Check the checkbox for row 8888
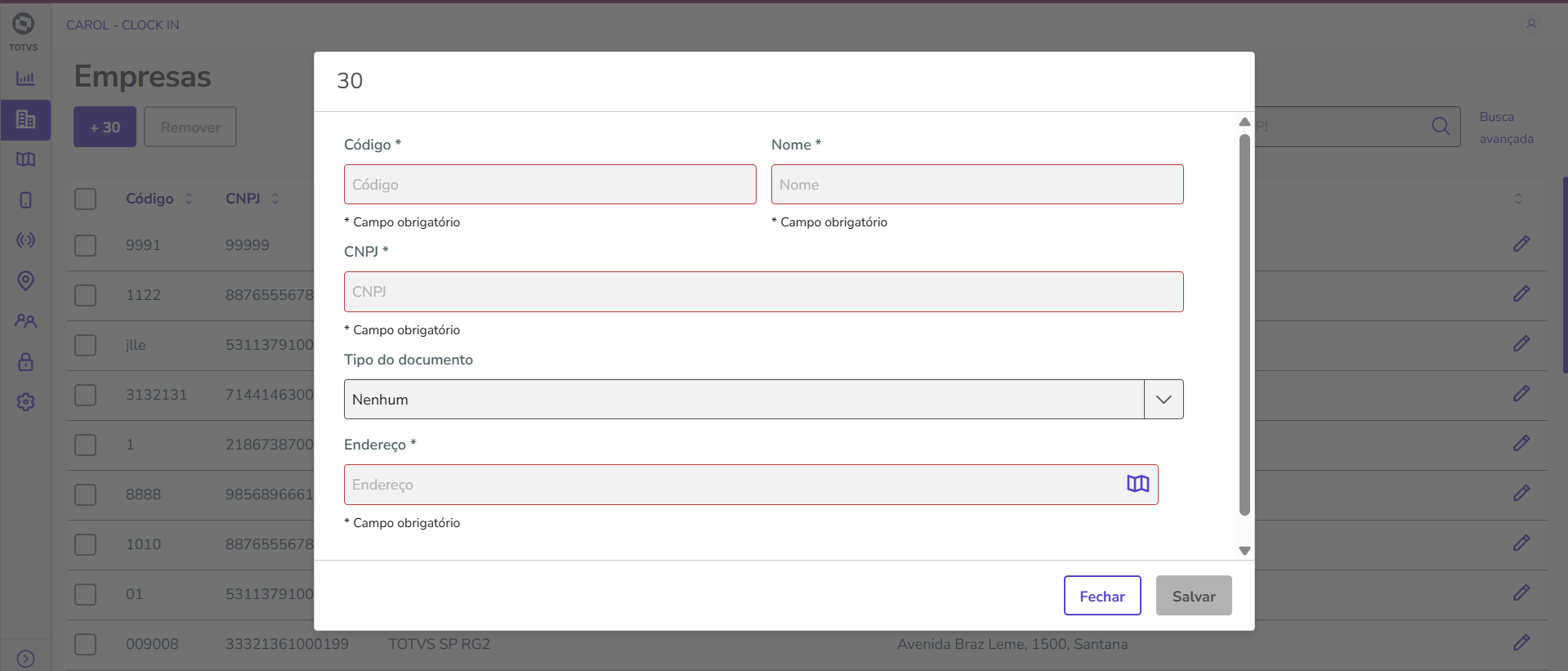Screen dimensions: 1568x671 (86, 494)
